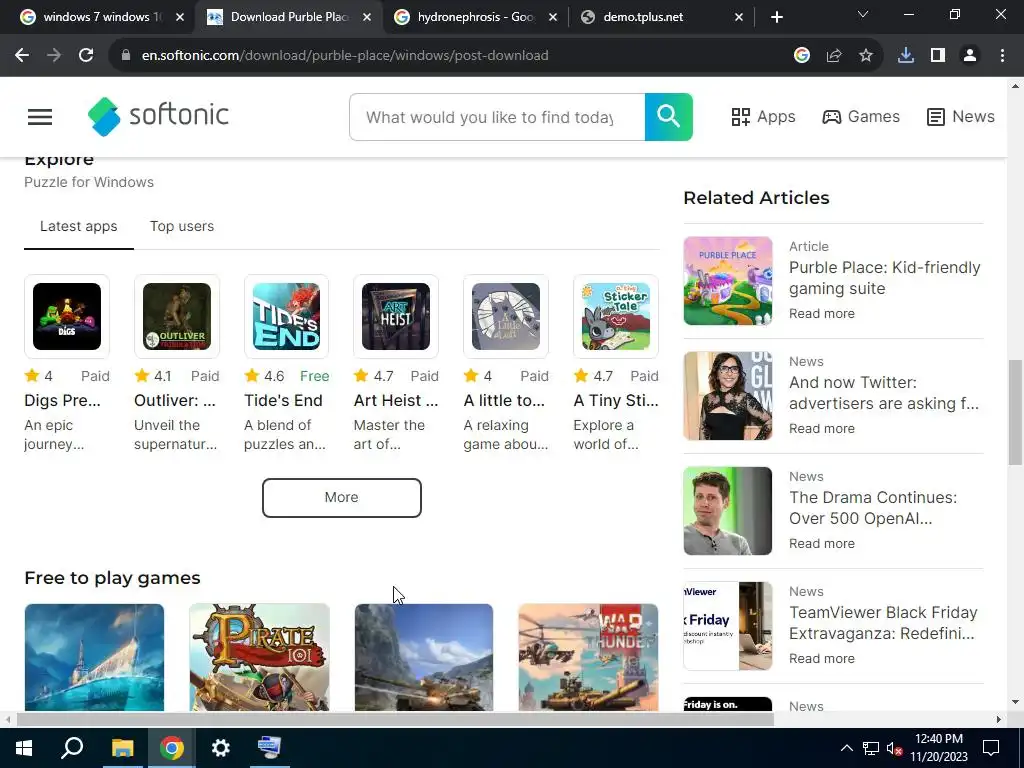Switch to the demo.tplus.net tab
This screenshot has width=1024, height=768.
click(x=662, y=17)
